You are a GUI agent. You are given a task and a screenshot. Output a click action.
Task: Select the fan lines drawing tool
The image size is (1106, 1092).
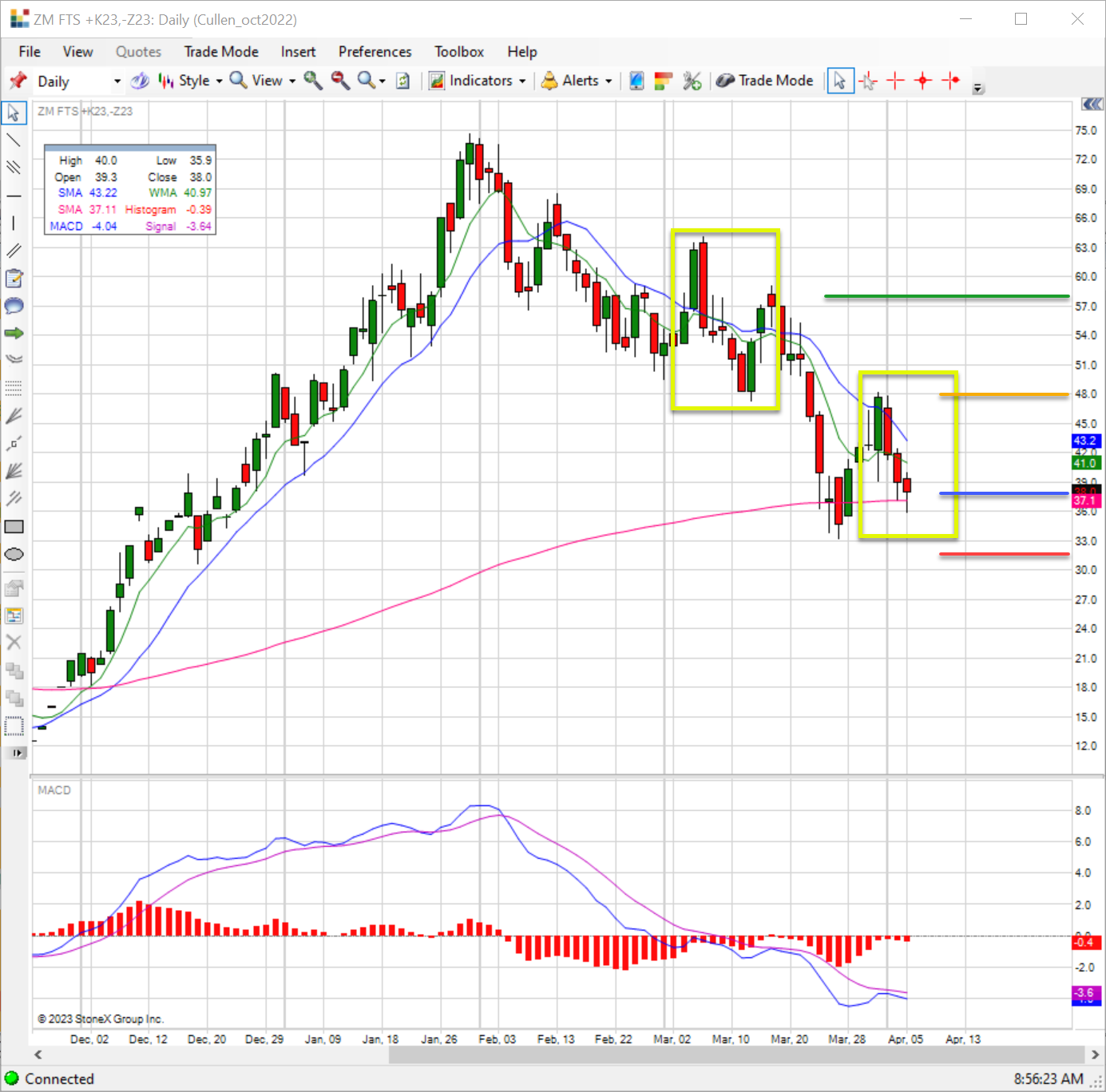[14, 416]
